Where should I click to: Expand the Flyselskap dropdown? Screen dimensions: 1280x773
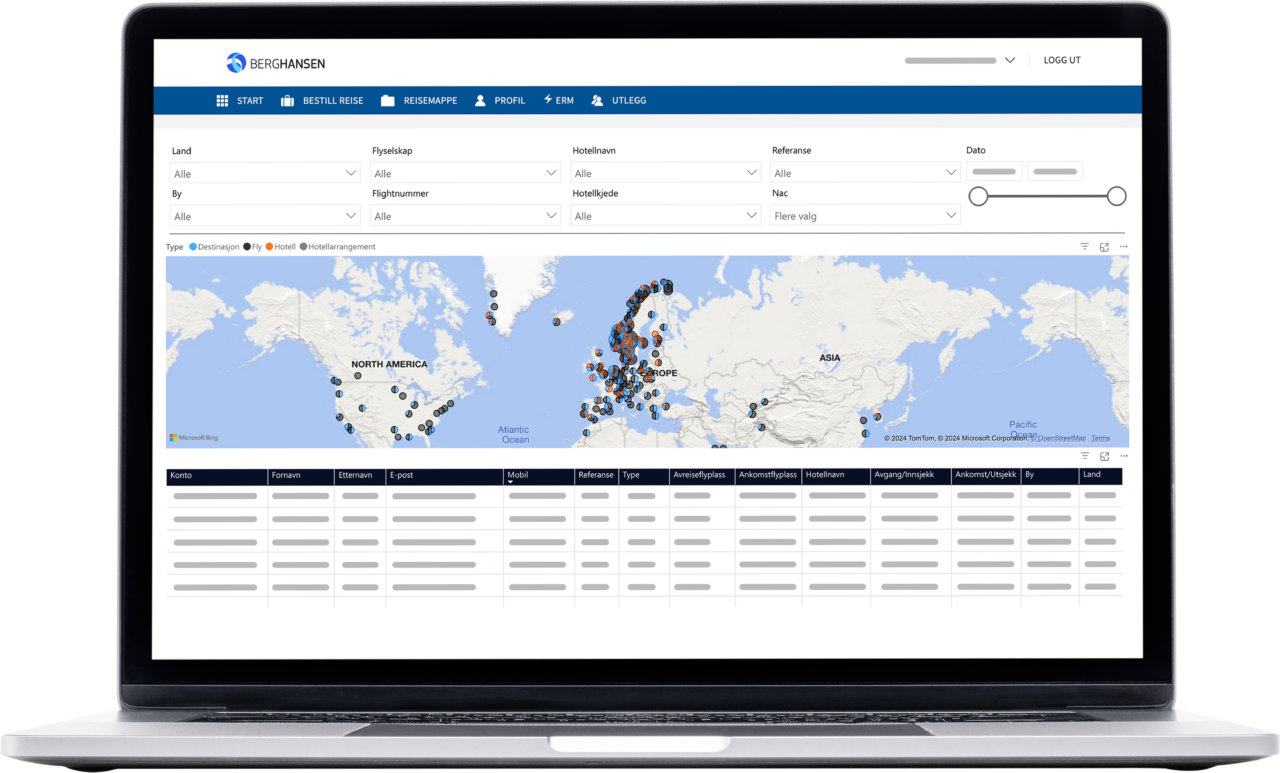465,173
